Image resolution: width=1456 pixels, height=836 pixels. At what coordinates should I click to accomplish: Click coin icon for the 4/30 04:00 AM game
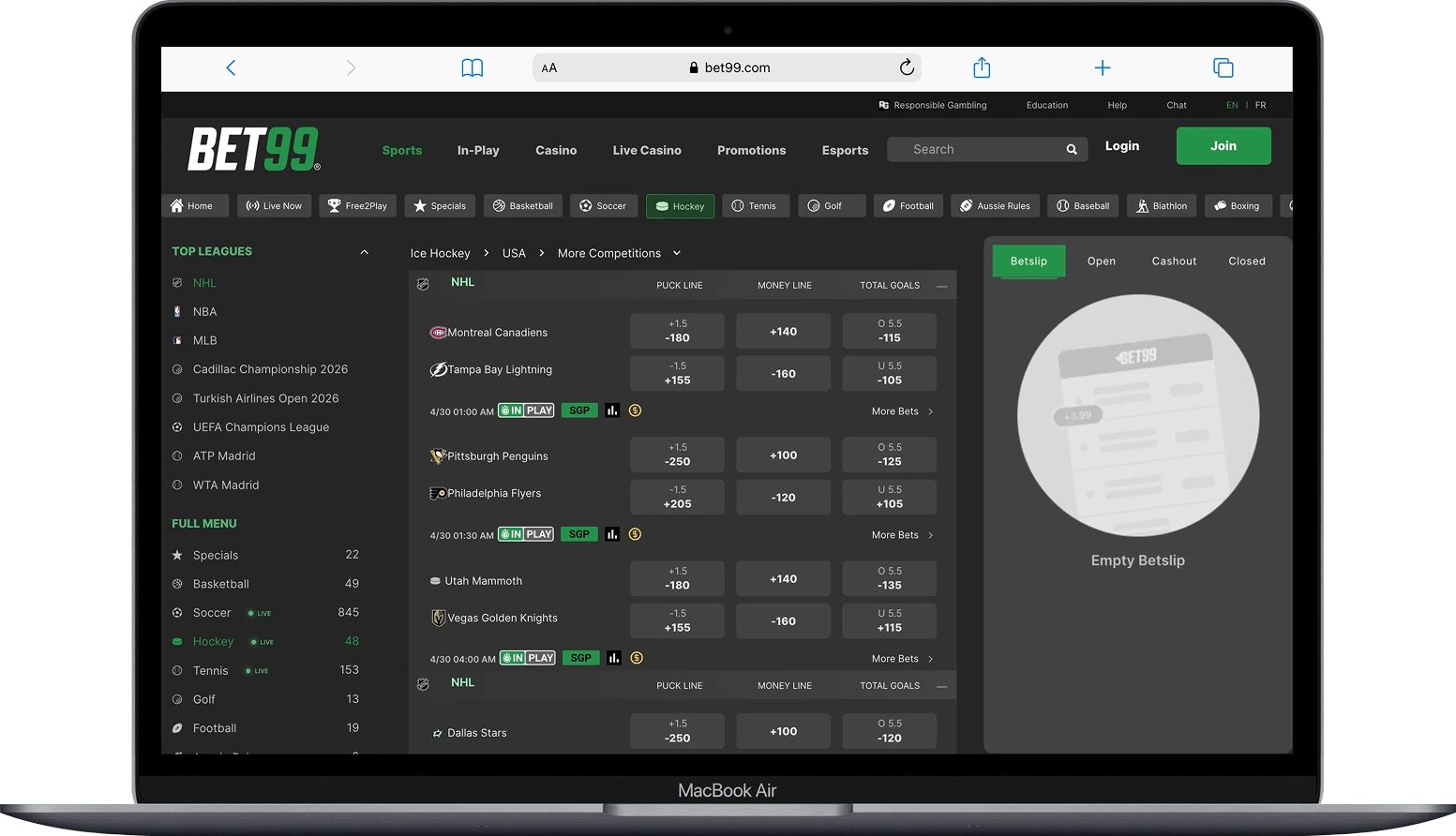637,658
